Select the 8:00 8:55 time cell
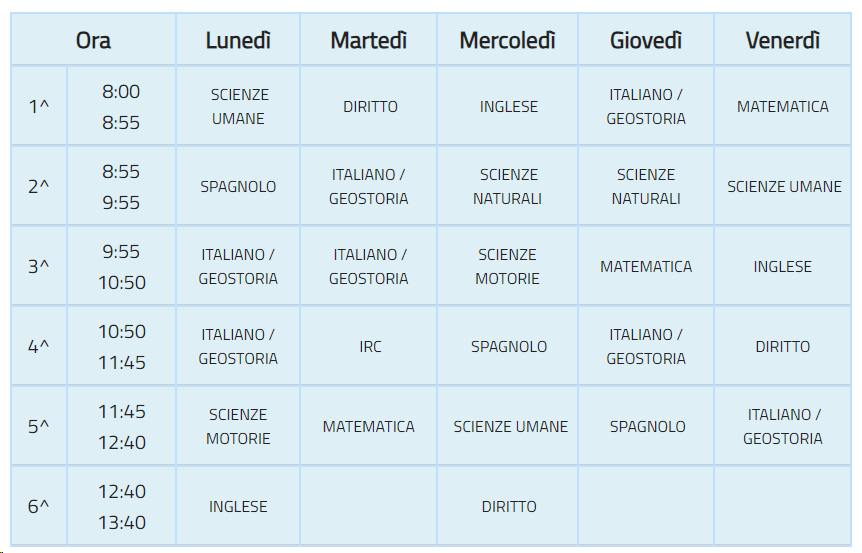The image size is (862, 553). [121, 106]
